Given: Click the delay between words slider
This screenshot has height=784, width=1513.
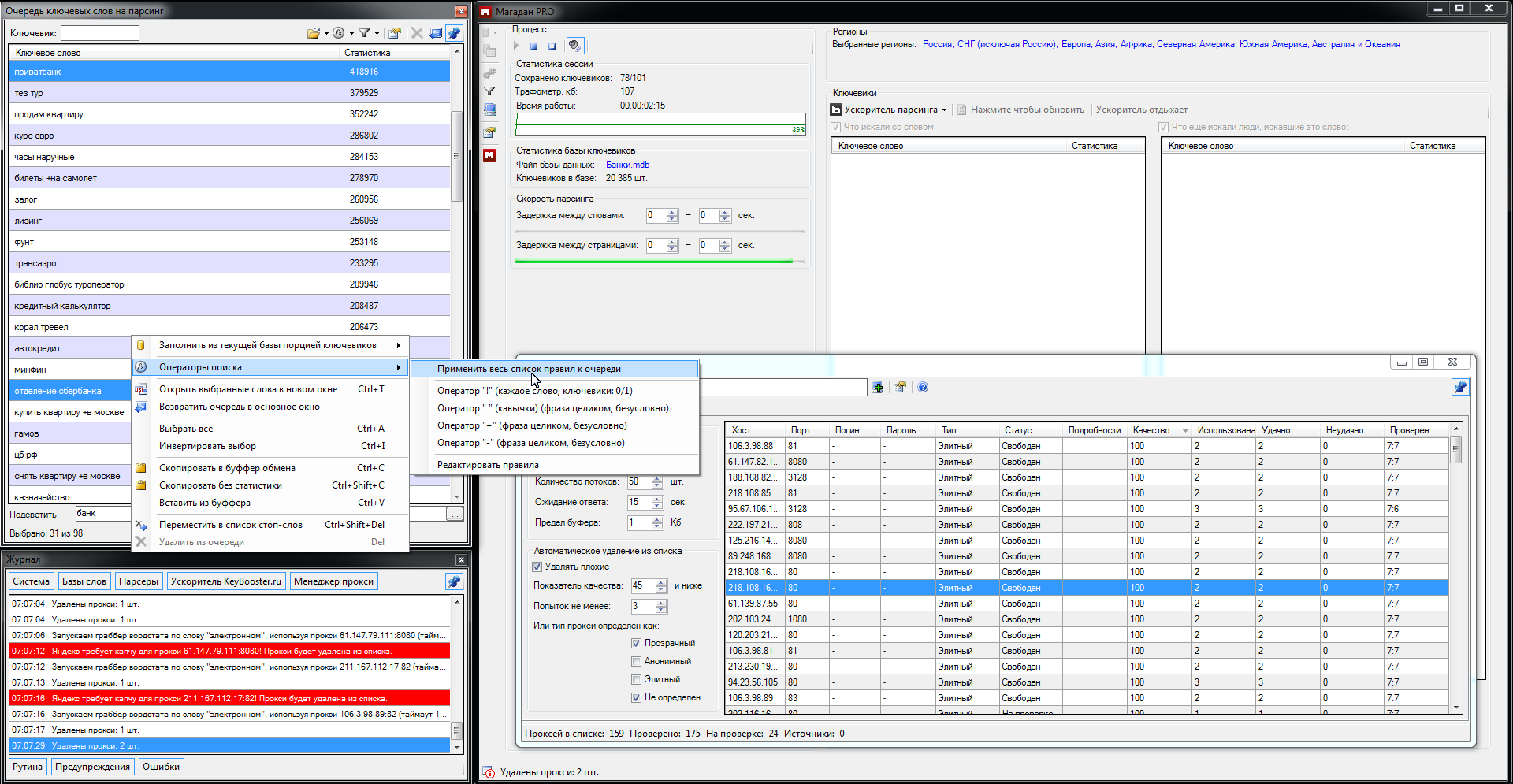Looking at the screenshot, I should [x=660, y=232].
